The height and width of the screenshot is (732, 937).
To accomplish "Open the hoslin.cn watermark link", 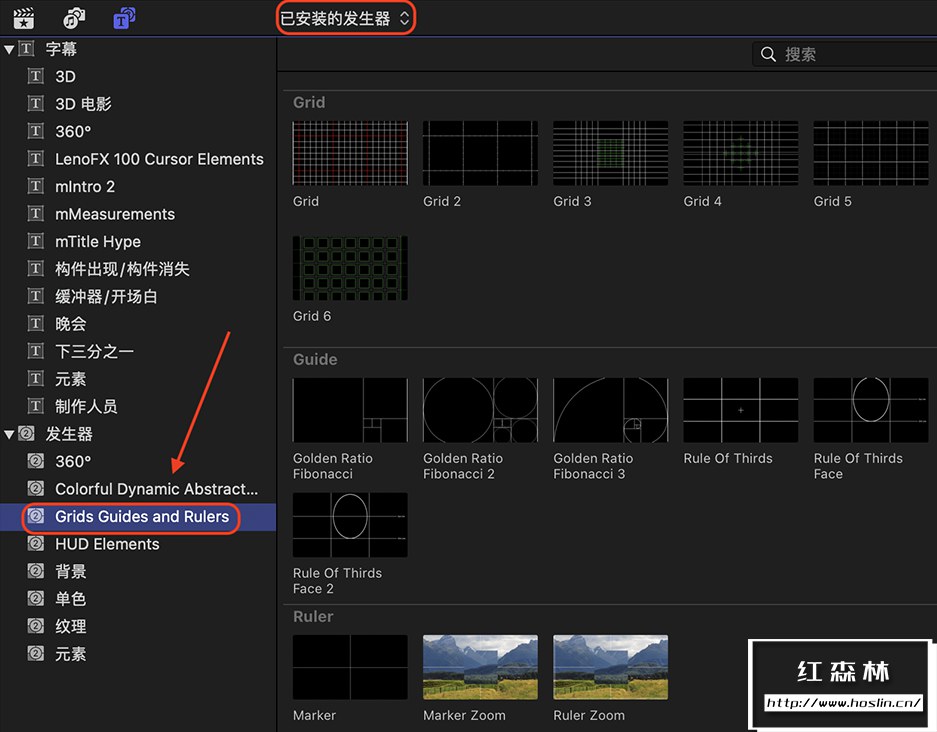I will coord(843,703).
